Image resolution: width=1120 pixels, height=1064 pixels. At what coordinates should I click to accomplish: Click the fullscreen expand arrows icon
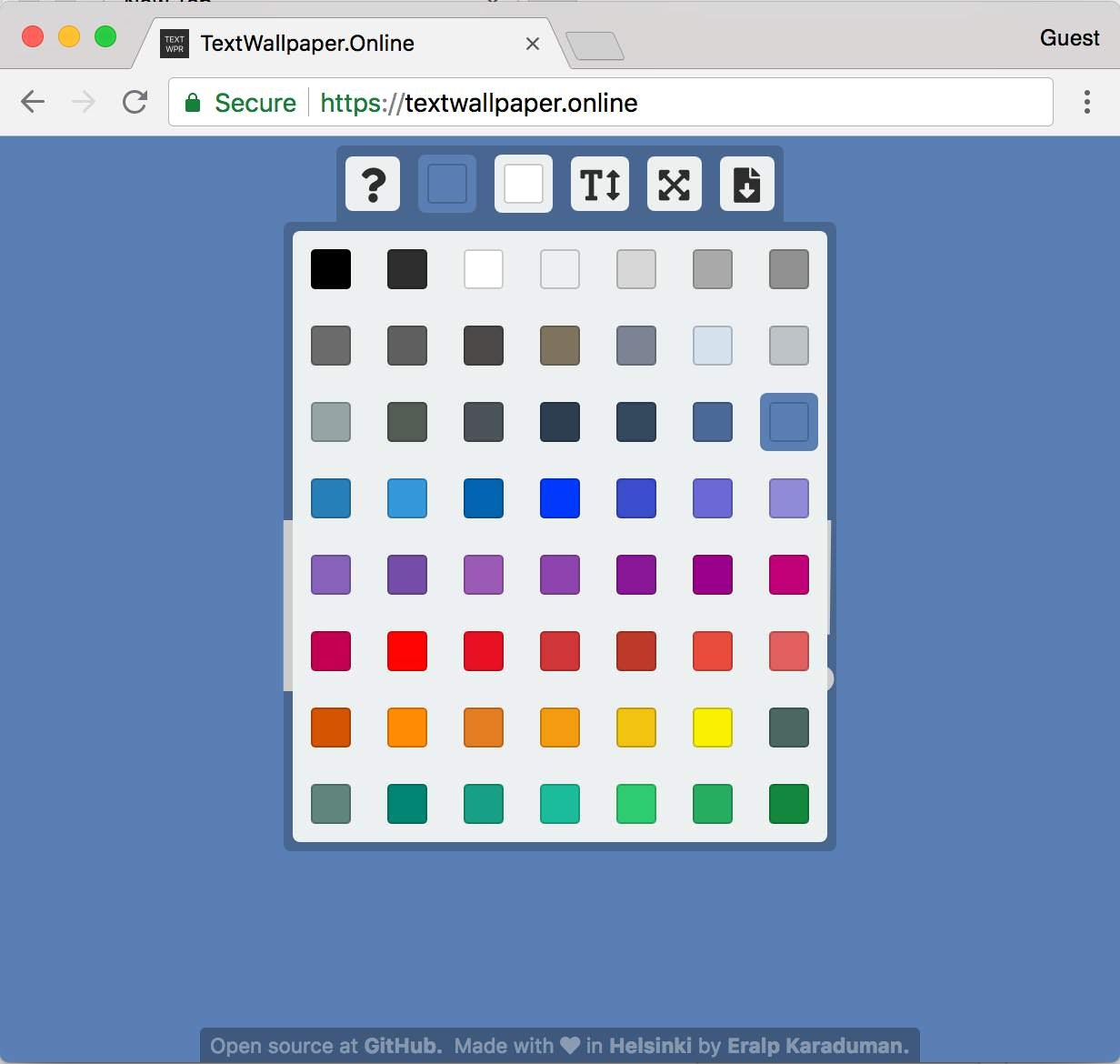pyautogui.click(x=675, y=185)
